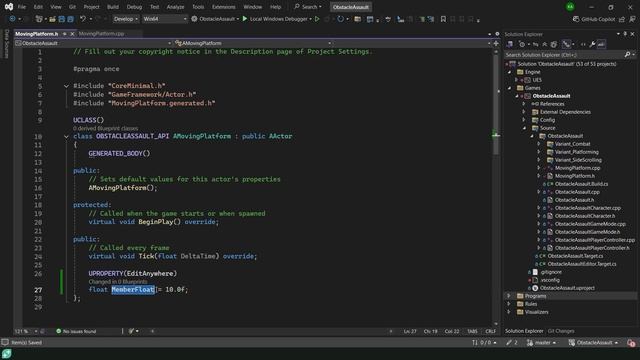Image resolution: width=640 pixels, height=360 pixels.
Task: Click Start Without Debugging outline play icon
Action: coord(317,19)
